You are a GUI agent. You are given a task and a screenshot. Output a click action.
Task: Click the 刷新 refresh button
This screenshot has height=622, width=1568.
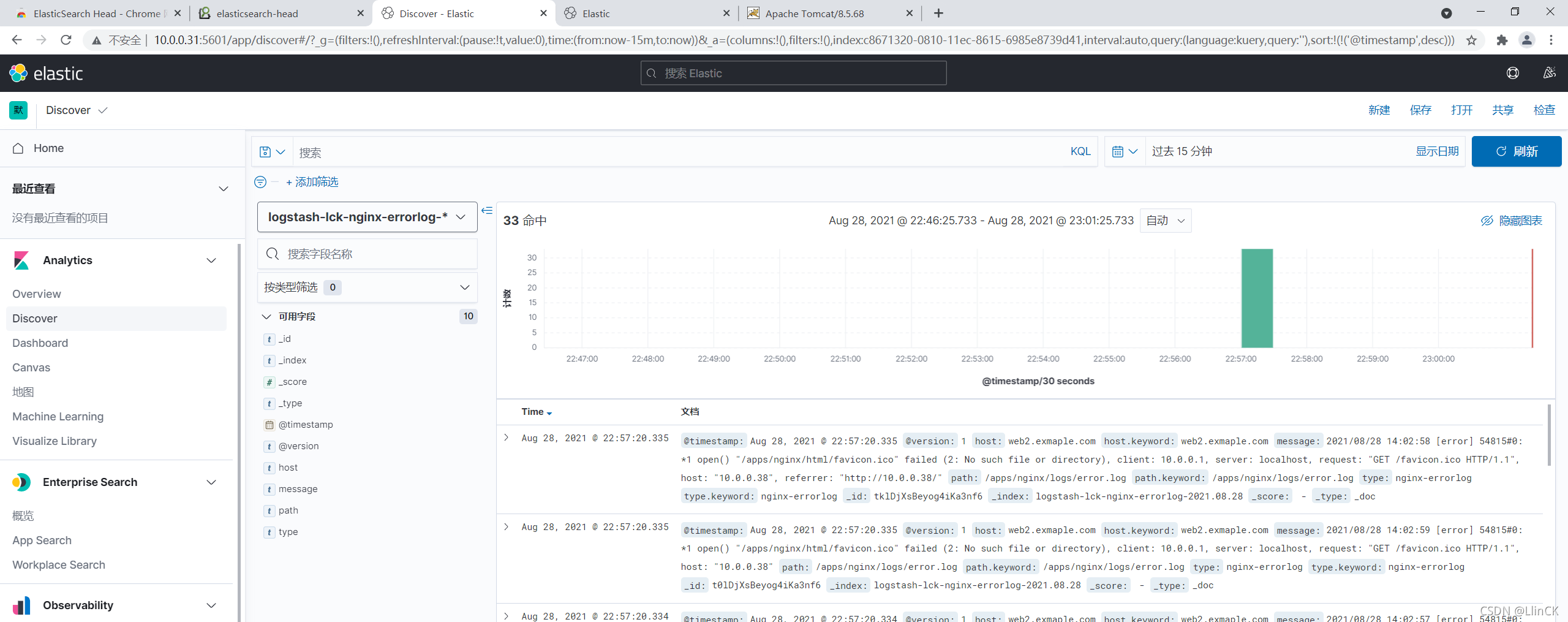pyautogui.click(x=1516, y=151)
